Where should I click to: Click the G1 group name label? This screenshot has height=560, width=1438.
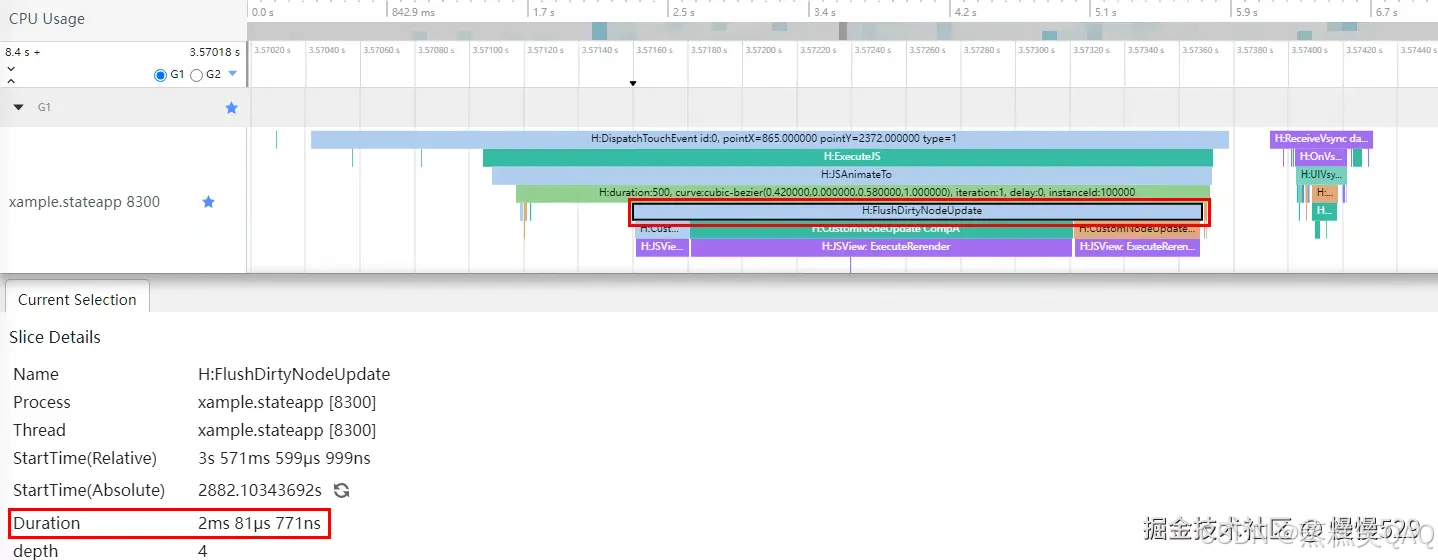44,107
